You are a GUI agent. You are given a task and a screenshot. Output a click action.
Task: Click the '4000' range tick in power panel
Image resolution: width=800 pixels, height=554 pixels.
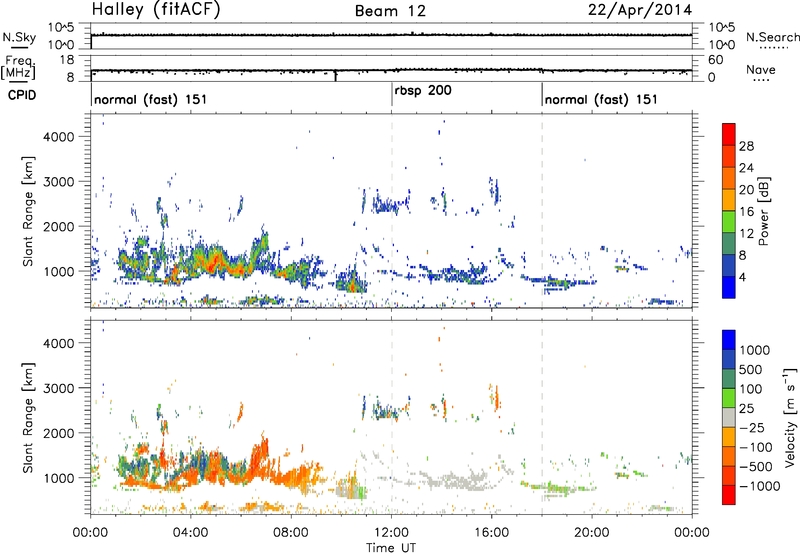coord(58,137)
